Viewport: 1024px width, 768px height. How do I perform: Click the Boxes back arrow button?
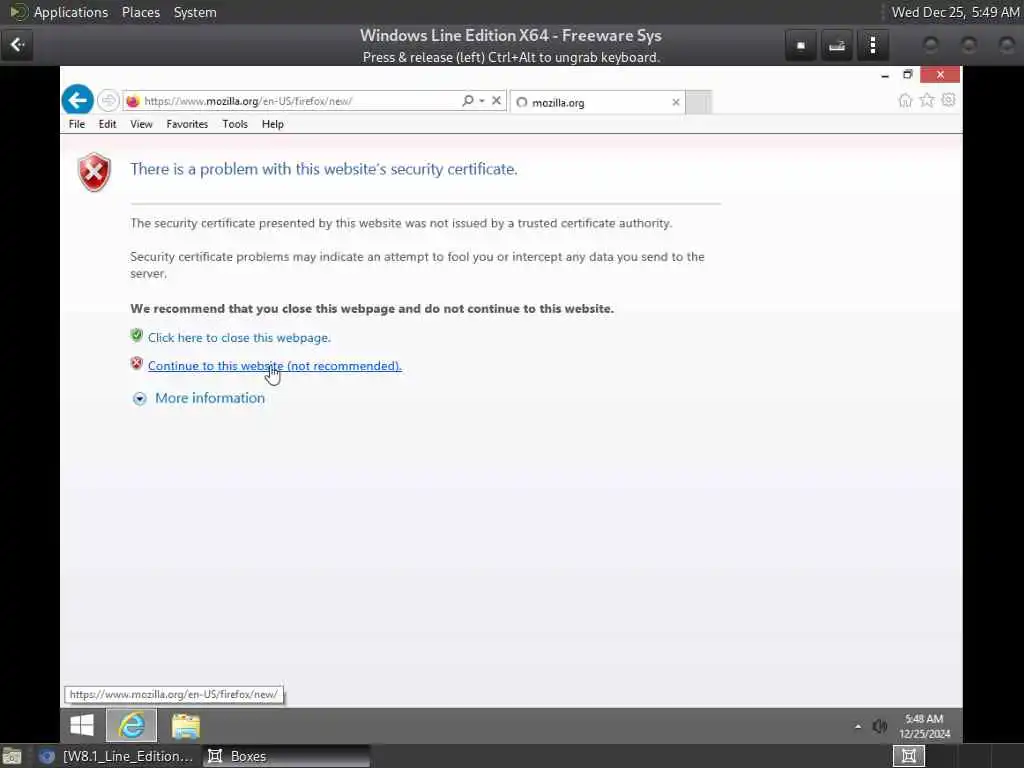click(18, 45)
